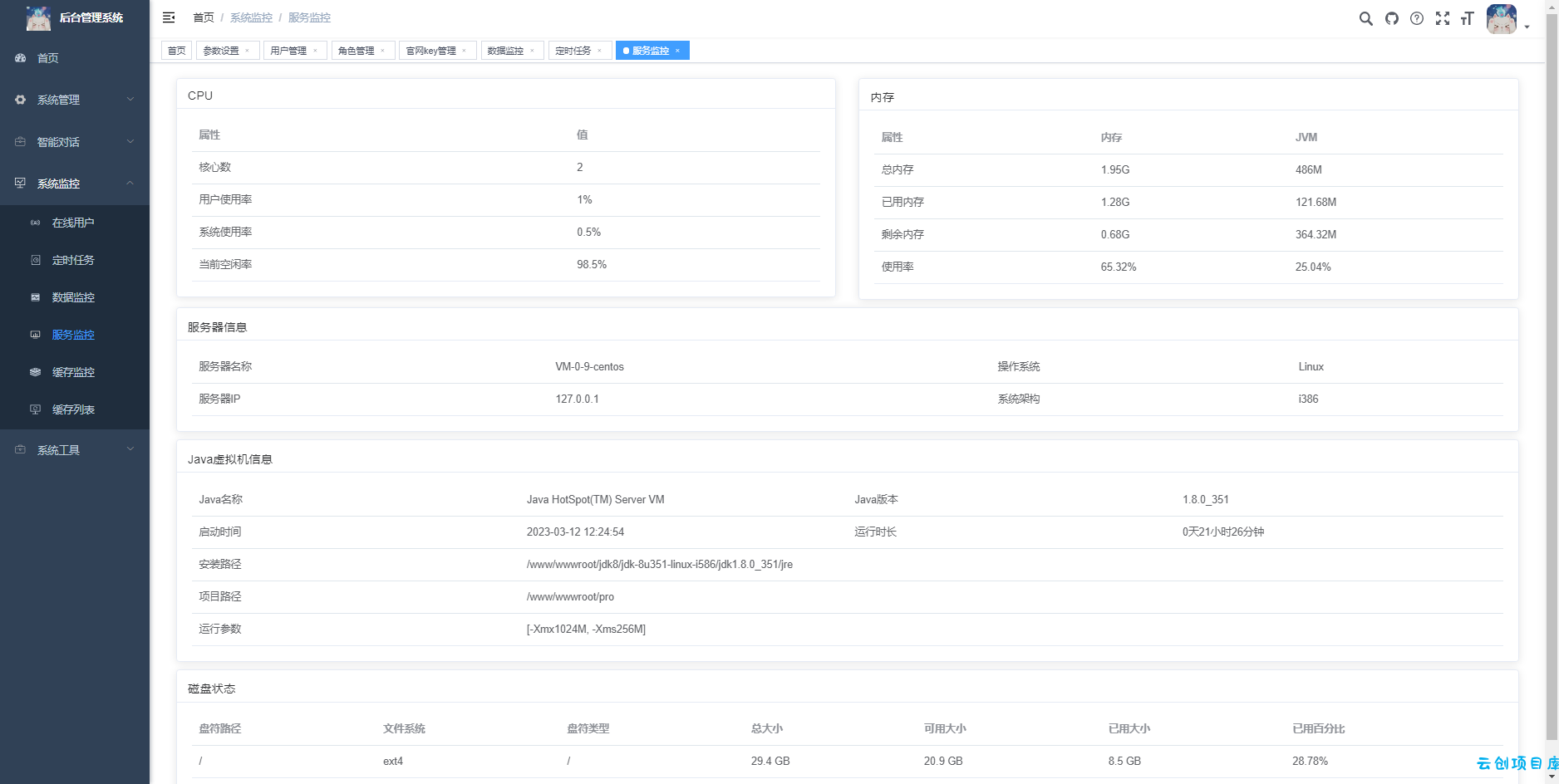Open the GitHub source icon
Viewport: 1559px width, 784px height.
click(1391, 18)
